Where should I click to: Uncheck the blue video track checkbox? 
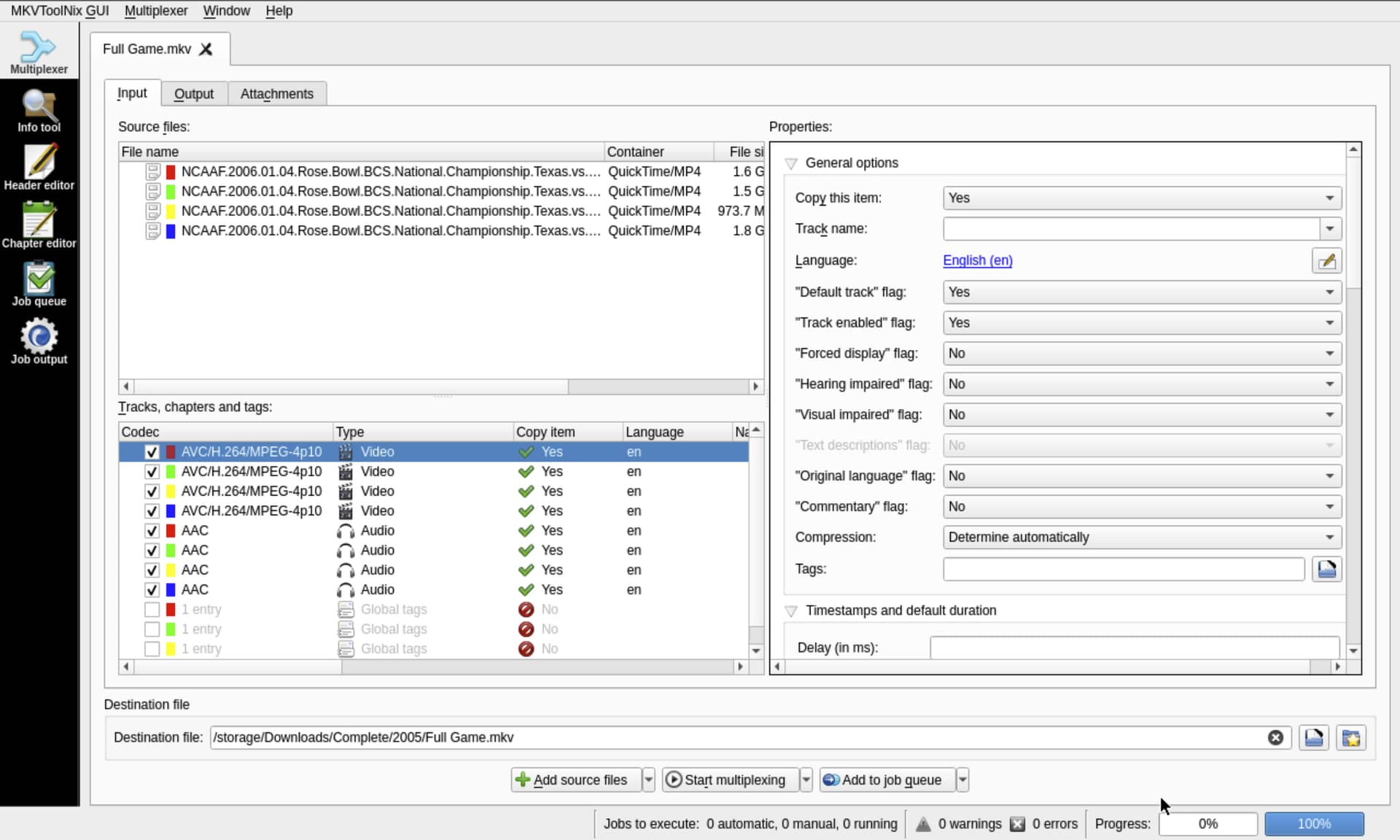152,511
